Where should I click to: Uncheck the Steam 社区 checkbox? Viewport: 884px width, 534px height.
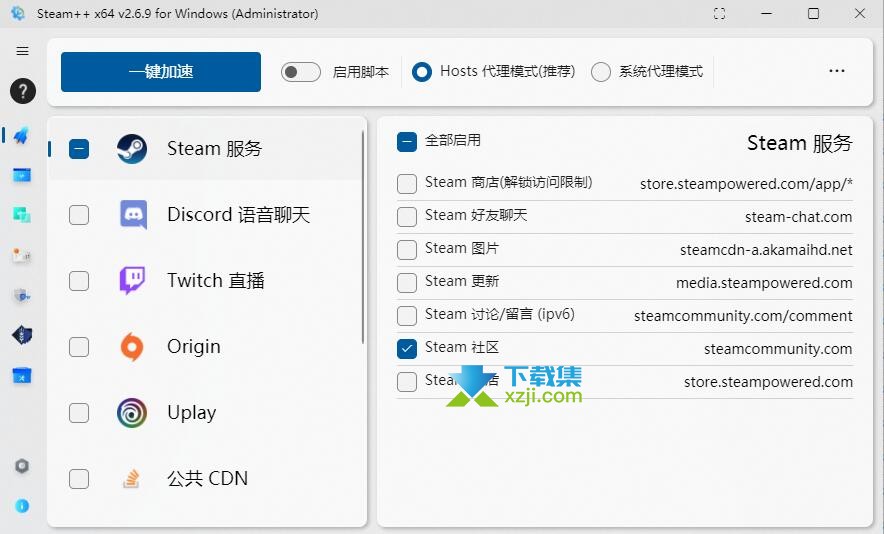click(406, 349)
